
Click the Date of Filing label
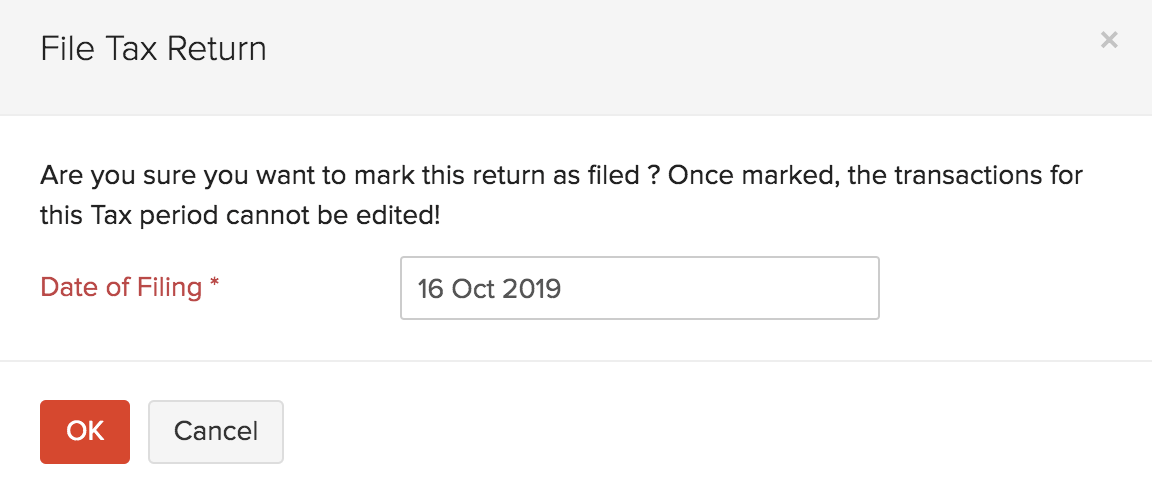[121, 288]
